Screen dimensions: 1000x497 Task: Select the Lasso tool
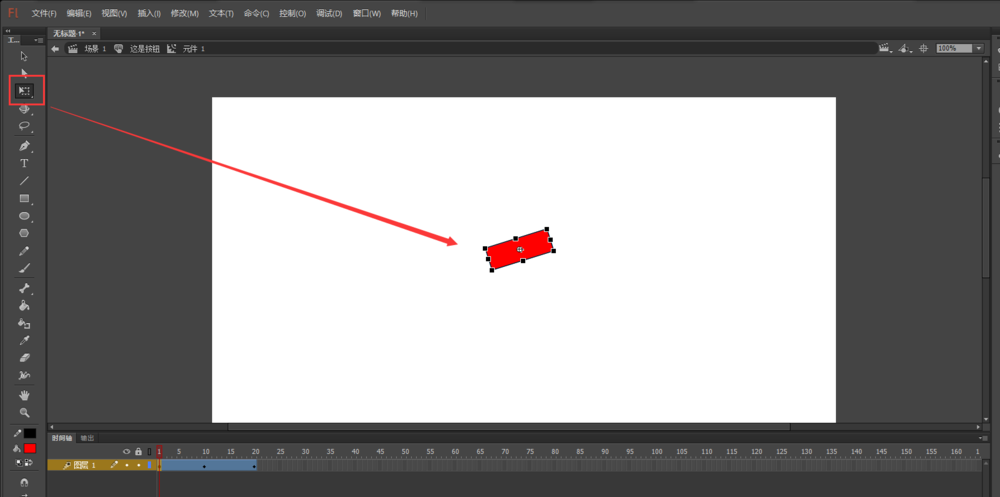pyautogui.click(x=24, y=126)
